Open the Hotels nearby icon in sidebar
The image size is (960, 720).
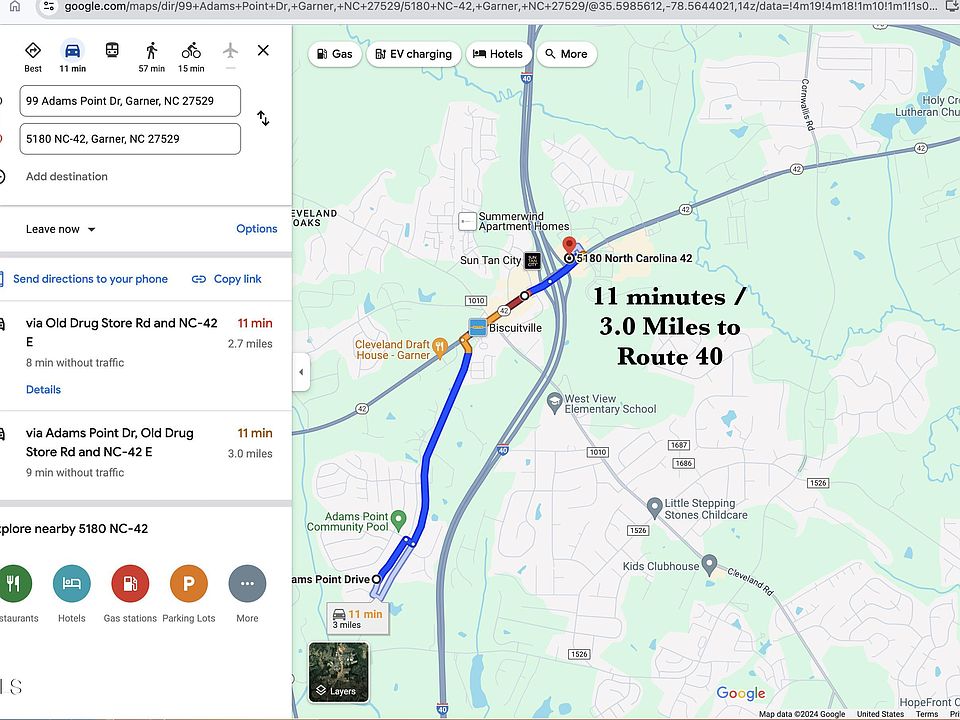pos(71,584)
